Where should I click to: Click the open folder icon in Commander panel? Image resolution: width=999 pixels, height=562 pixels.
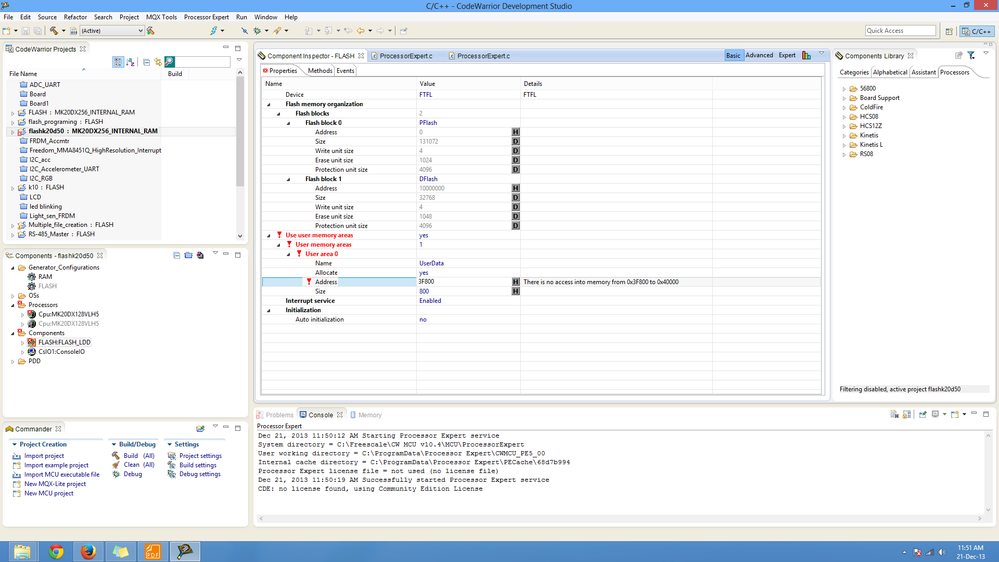pyautogui.click(x=200, y=428)
